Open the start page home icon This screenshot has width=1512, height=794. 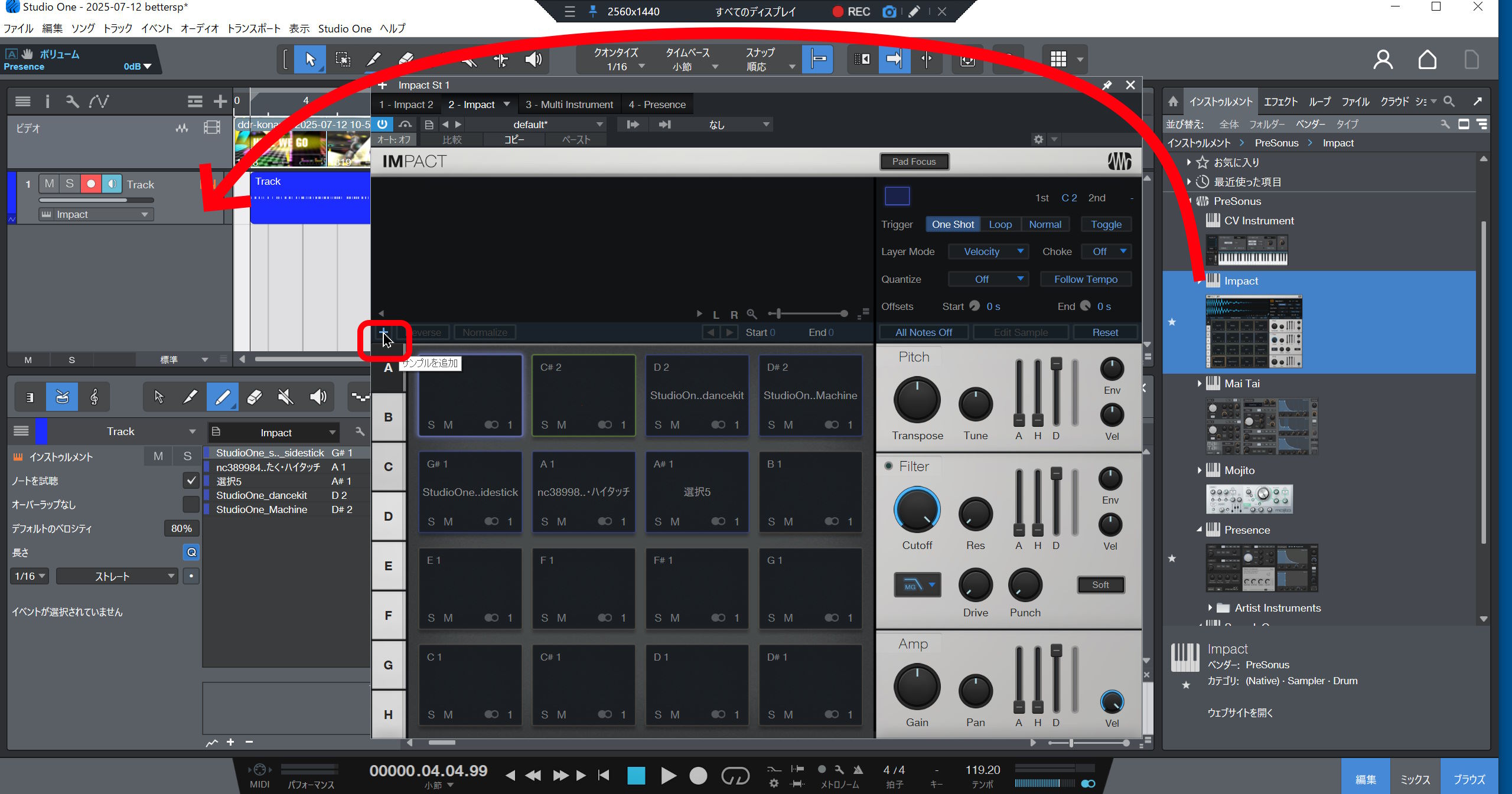[1428, 60]
